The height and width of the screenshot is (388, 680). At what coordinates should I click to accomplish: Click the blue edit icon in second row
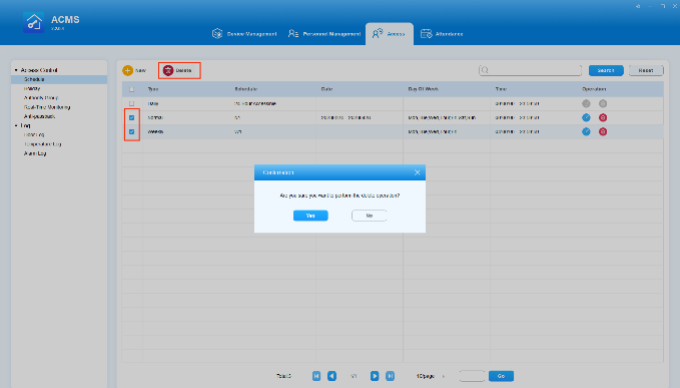pos(586,117)
